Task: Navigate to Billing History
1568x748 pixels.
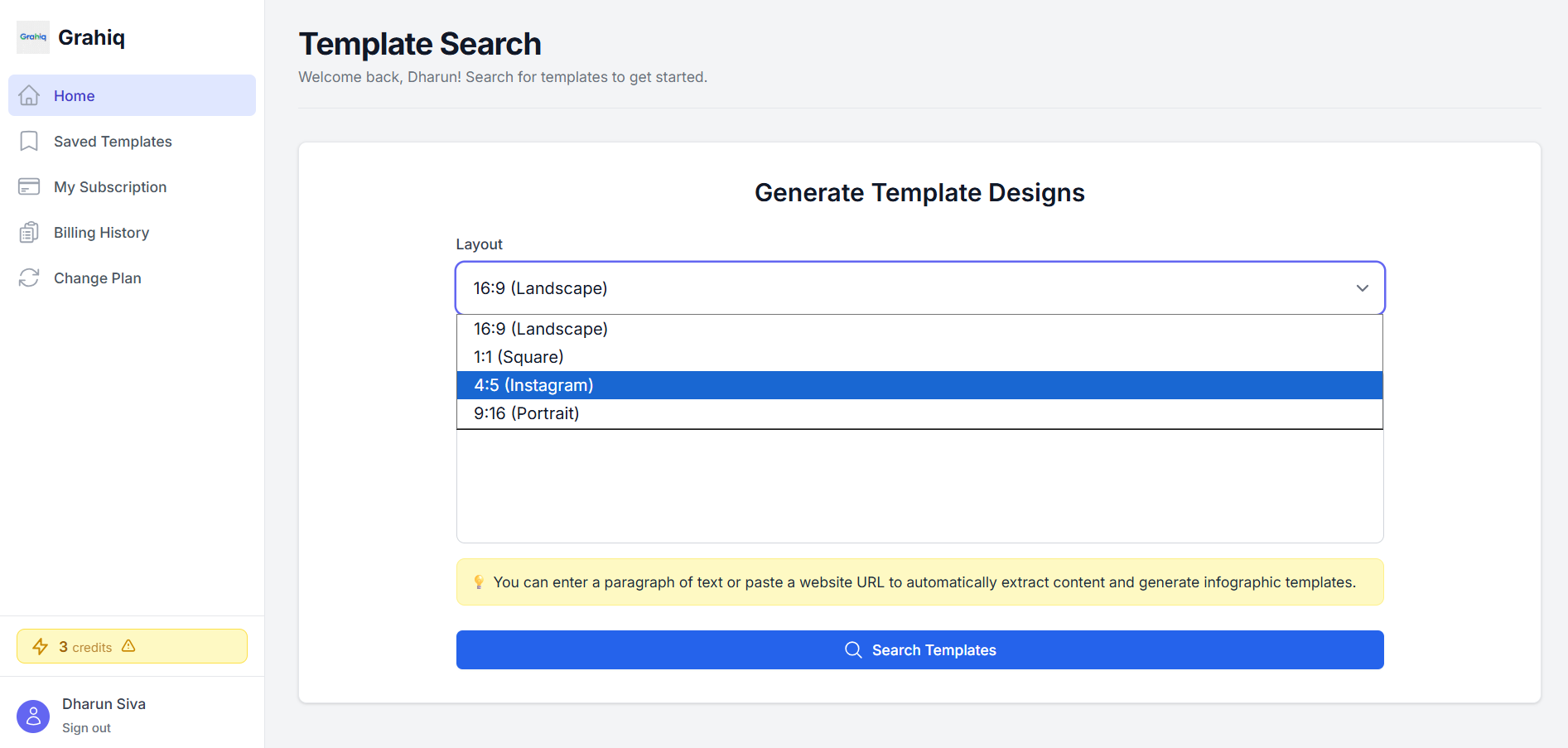Action: click(x=101, y=232)
